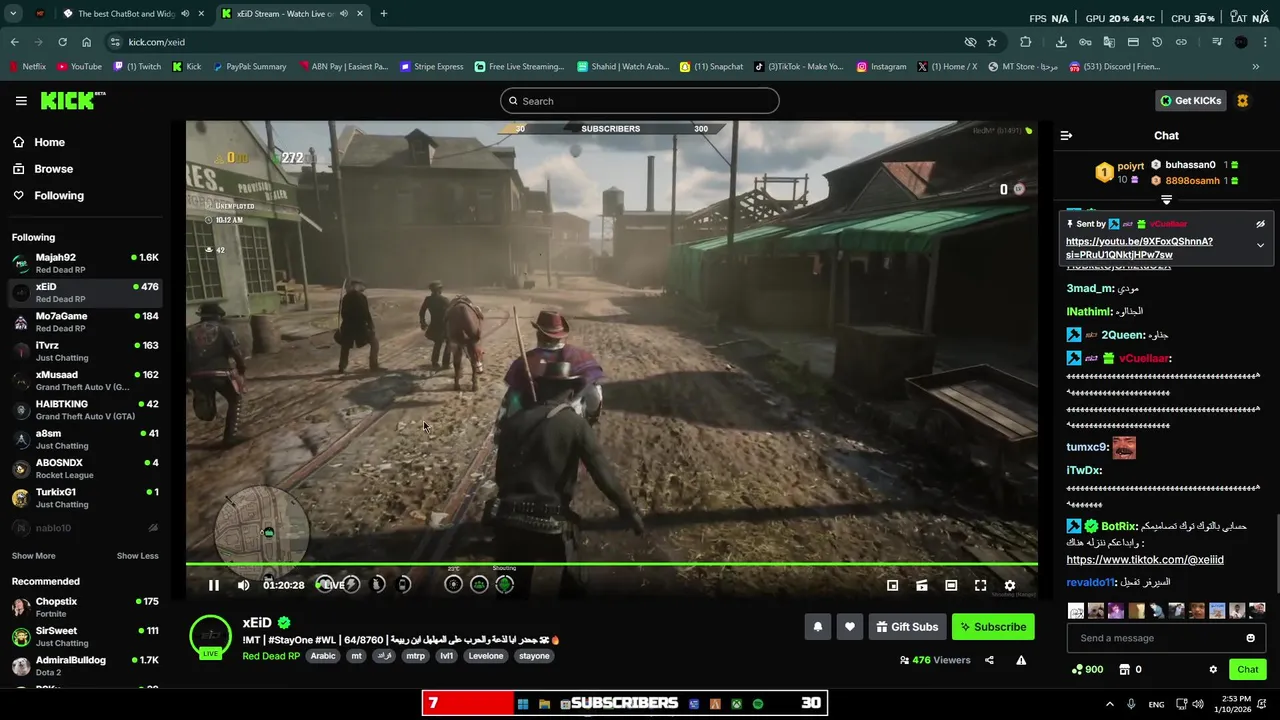Click the green Subscribe button

click(x=993, y=627)
